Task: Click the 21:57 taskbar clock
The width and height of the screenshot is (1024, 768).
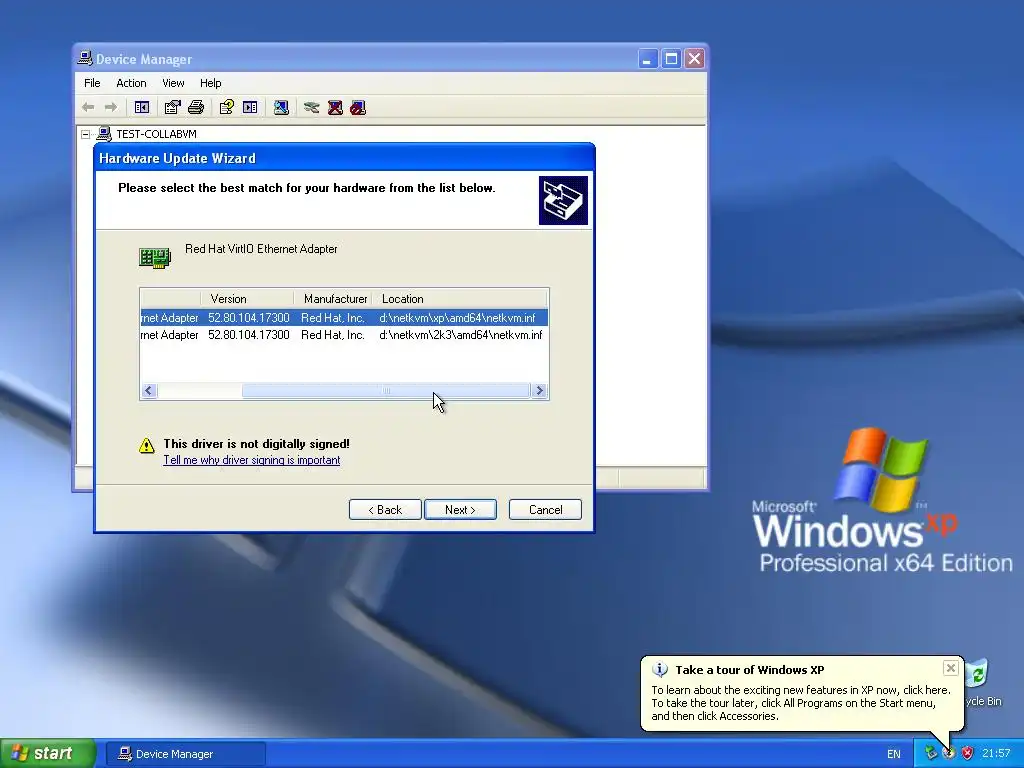Action: [x=996, y=753]
